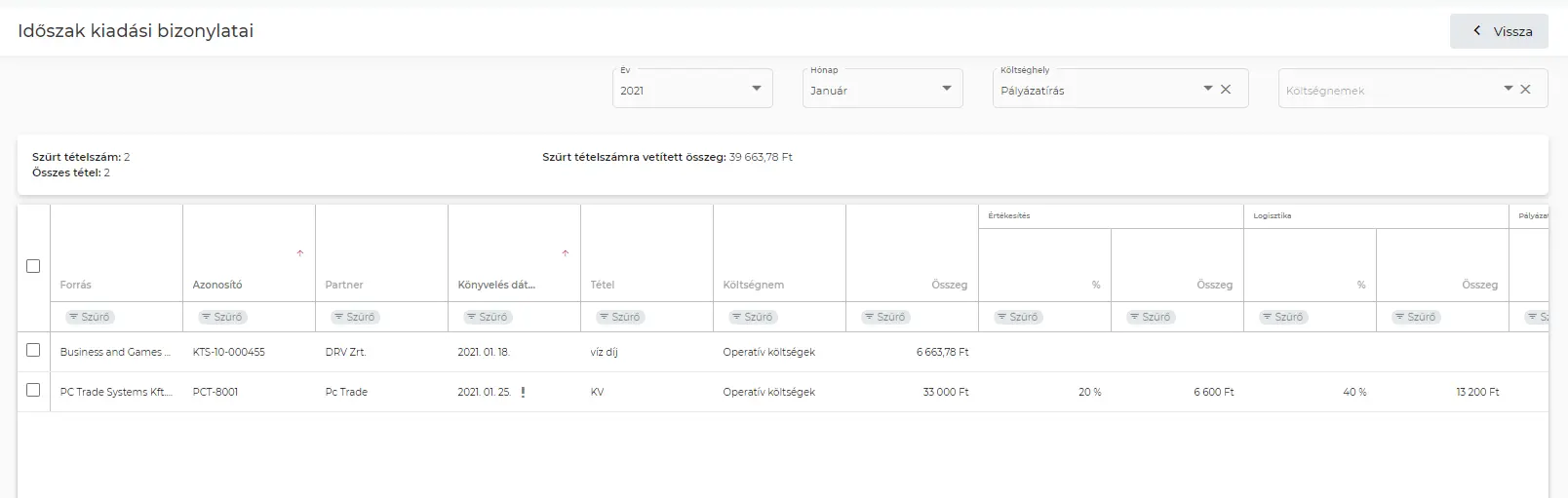
Task: Click the Szűrő filter under Költségnem column
Action: tap(752, 317)
